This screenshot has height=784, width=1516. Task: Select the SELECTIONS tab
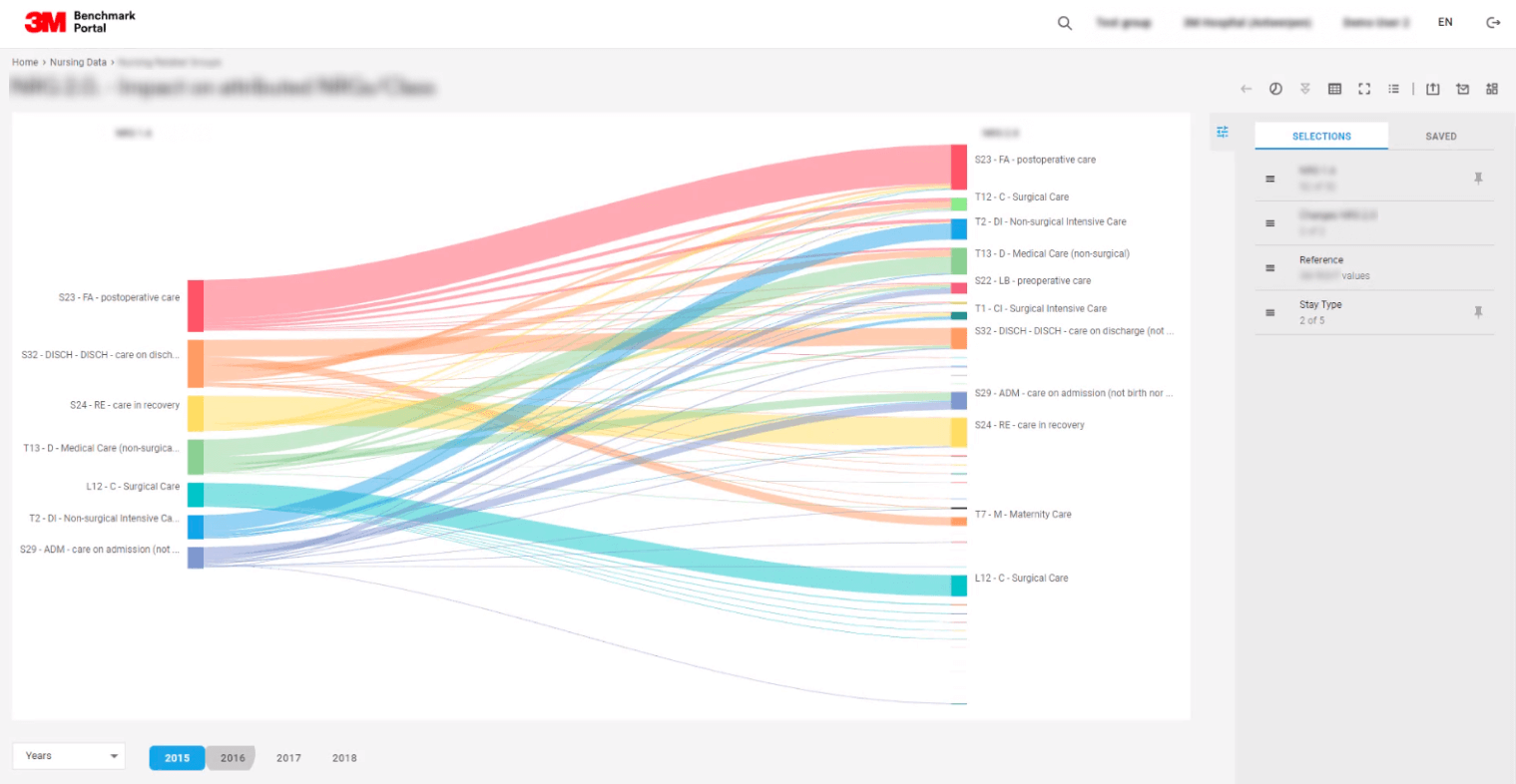coord(1321,136)
